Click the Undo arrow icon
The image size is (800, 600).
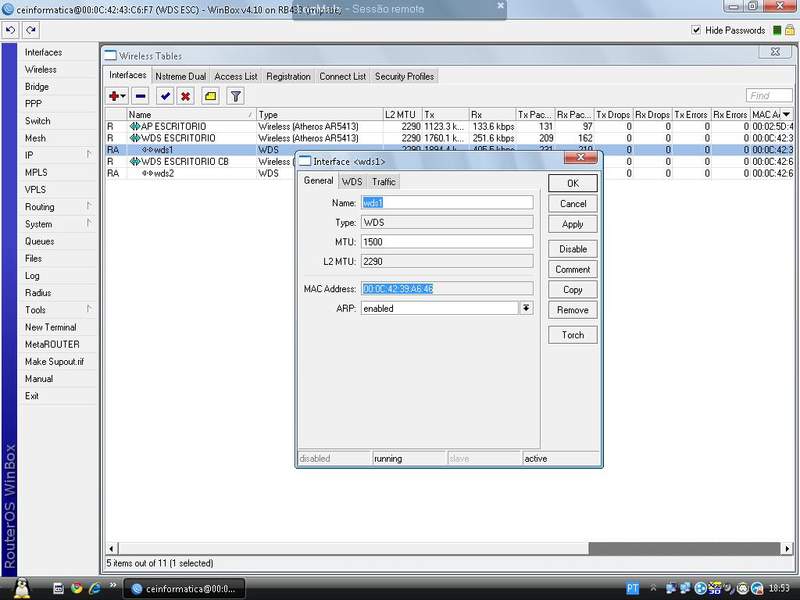tap(11, 31)
